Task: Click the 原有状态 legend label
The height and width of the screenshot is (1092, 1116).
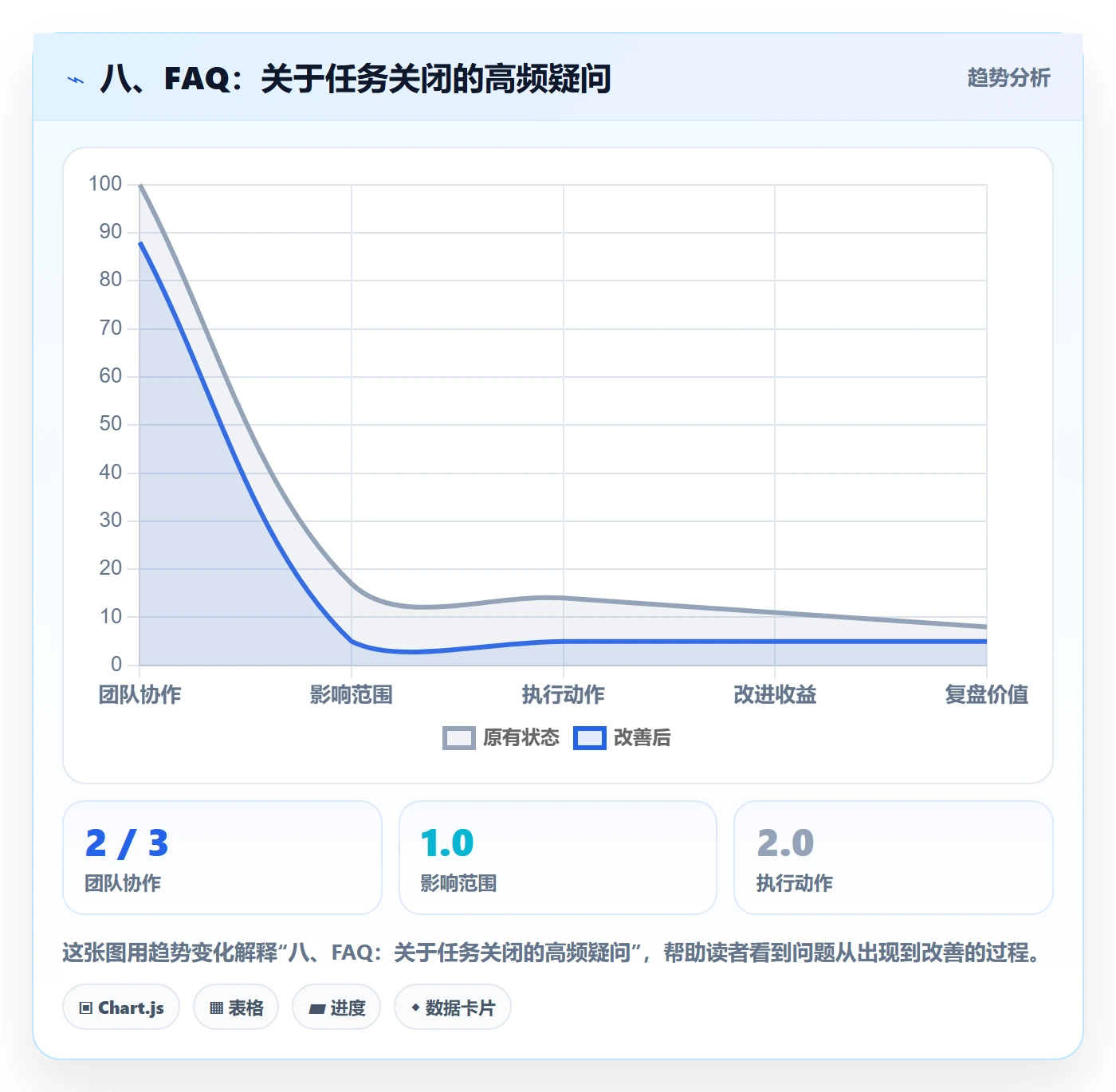Action: point(521,738)
